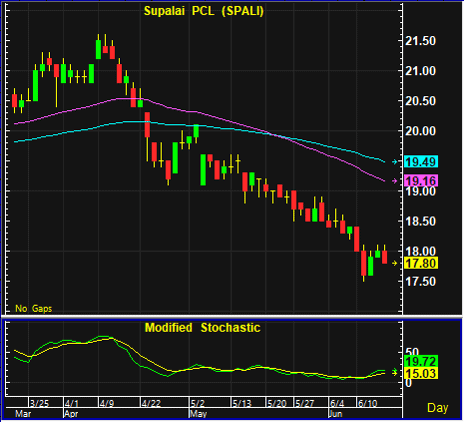
Task: Click the 4/1 date marker
Action: point(72,403)
